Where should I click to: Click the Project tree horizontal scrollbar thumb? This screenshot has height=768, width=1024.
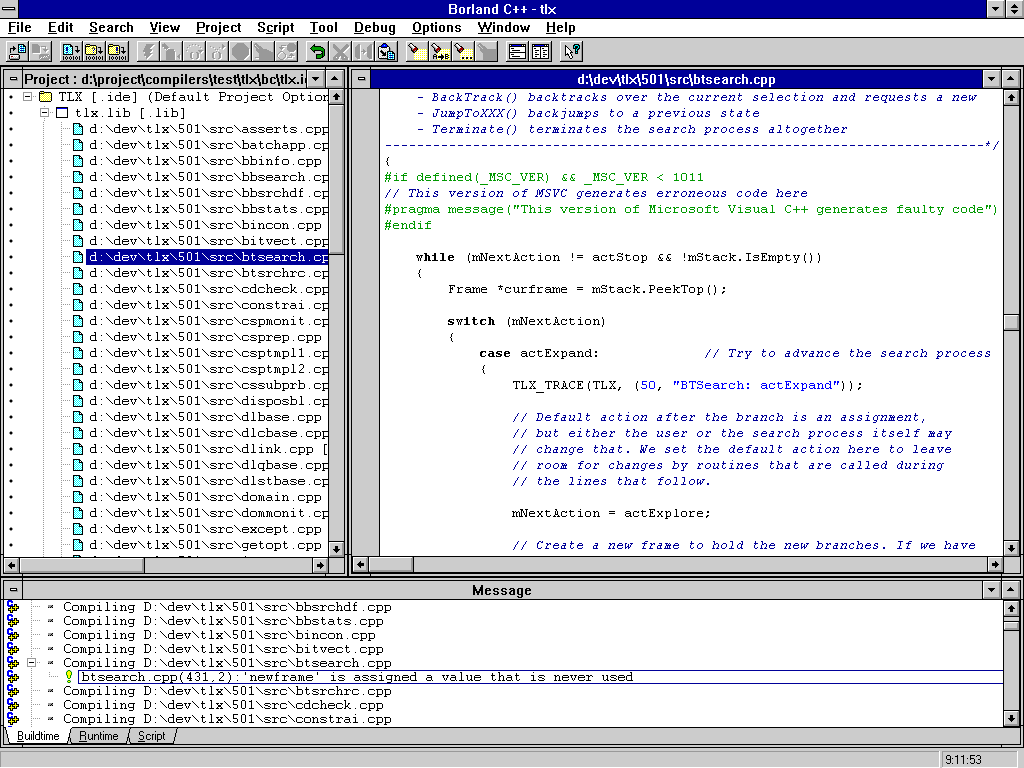point(82,565)
